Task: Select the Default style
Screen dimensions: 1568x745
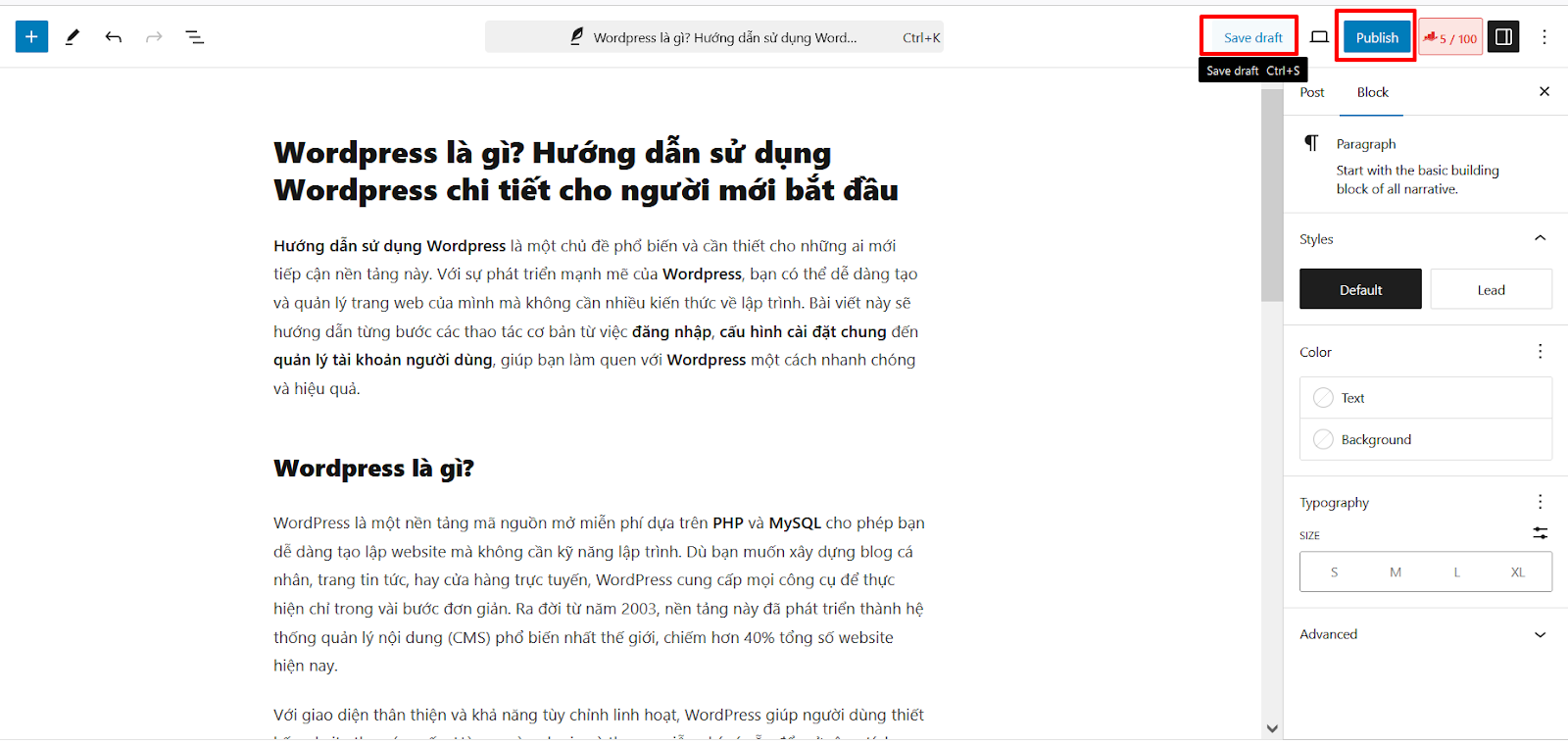Action: 1360,289
